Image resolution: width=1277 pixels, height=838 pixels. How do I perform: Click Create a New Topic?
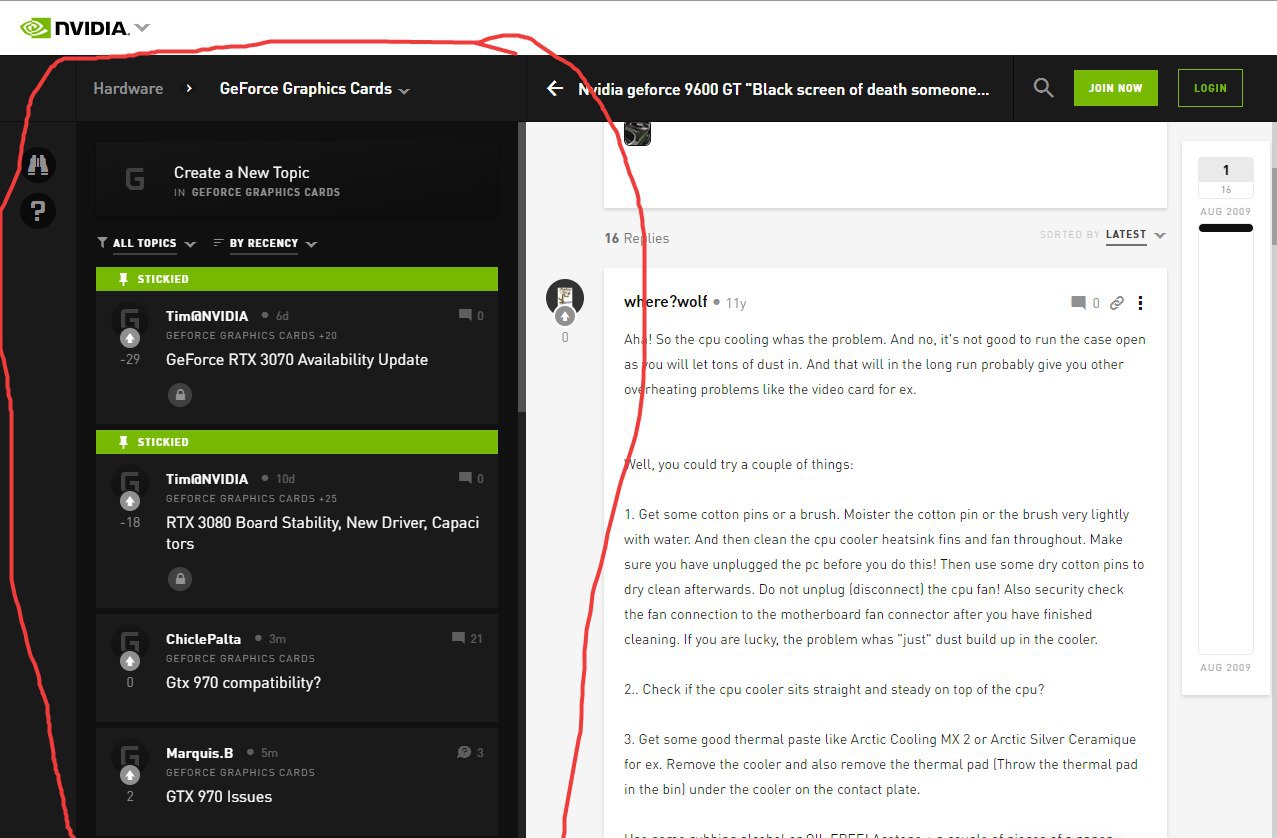(296, 180)
